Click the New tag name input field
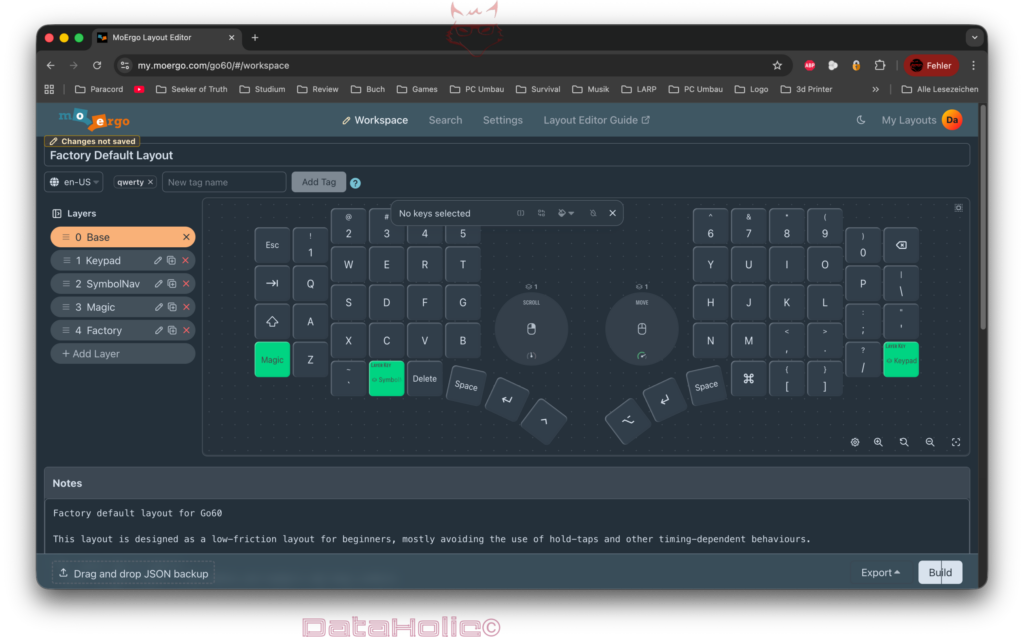 click(224, 182)
